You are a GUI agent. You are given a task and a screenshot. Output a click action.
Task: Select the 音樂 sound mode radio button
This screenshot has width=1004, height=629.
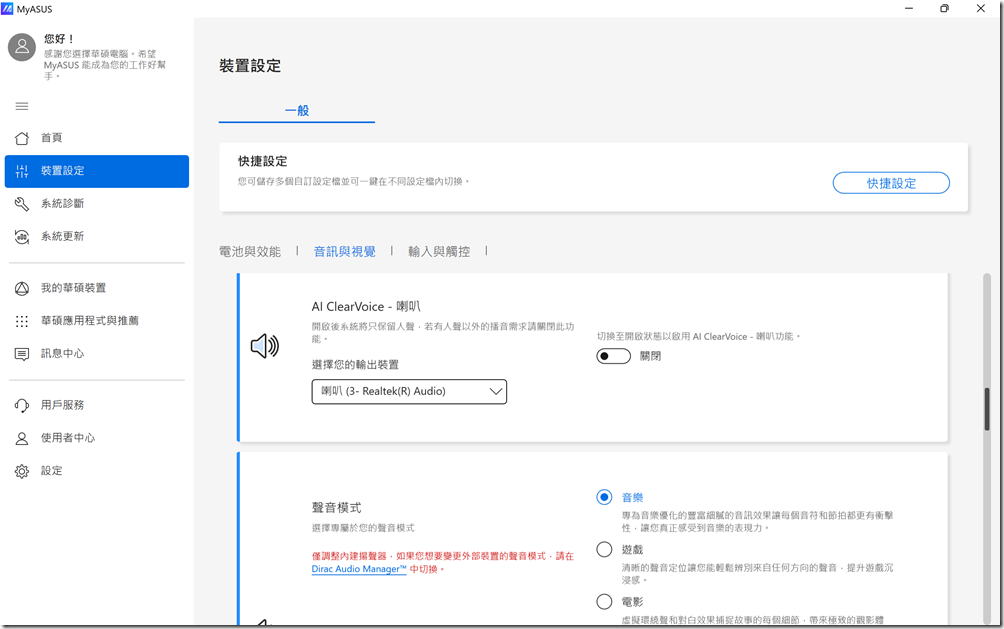[604, 497]
